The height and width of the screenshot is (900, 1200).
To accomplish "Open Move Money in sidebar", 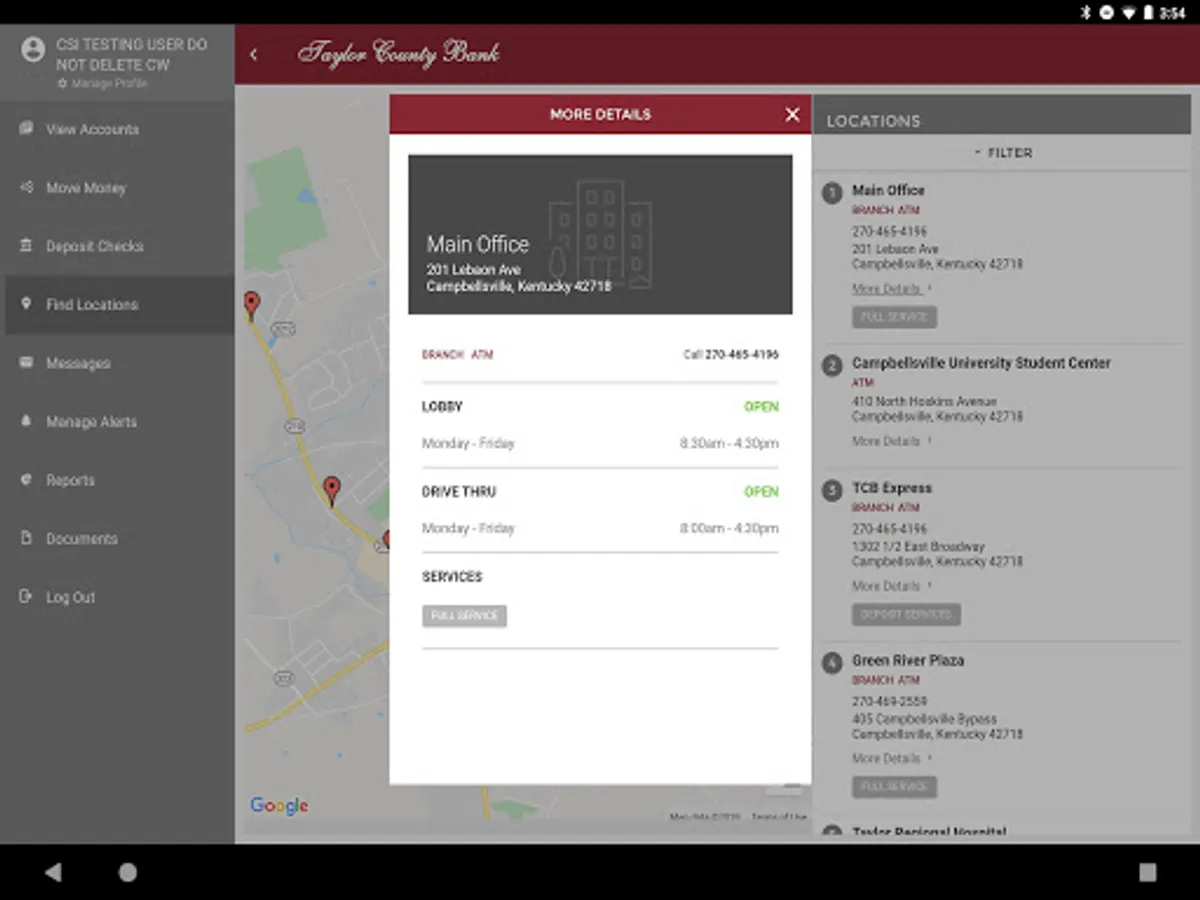I will (117, 188).
